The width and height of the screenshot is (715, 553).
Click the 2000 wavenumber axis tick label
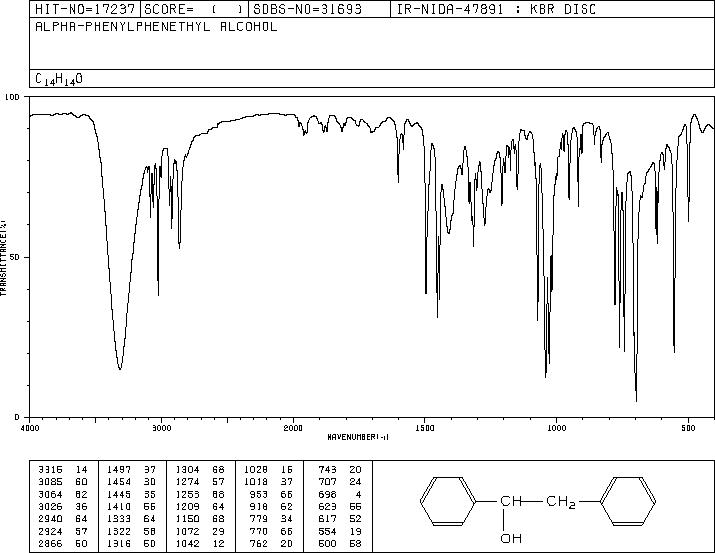tap(293, 428)
